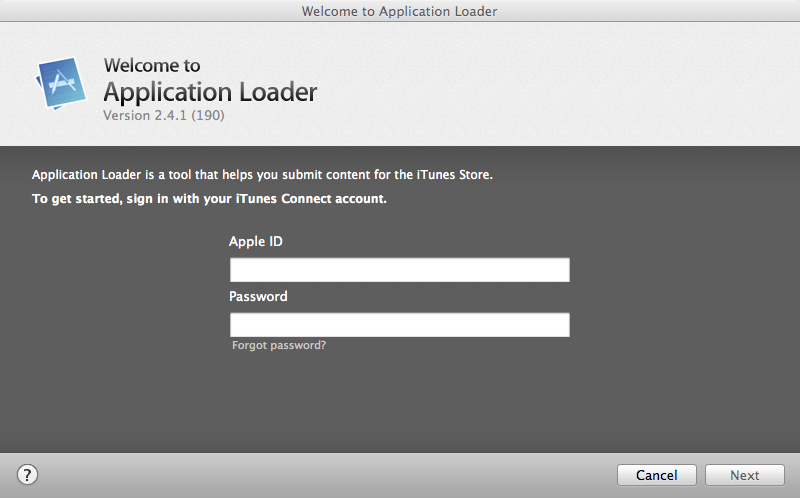
Task: Focus the Password input field
Action: (399, 325)
